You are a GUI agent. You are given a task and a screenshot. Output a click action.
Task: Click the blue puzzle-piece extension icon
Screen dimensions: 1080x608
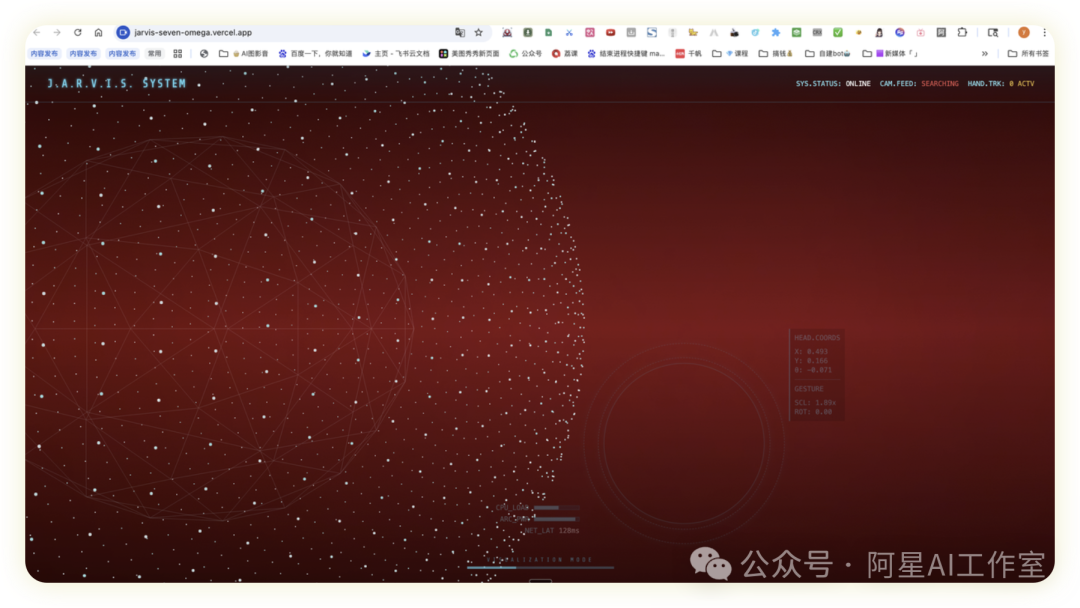click(776, 32)
